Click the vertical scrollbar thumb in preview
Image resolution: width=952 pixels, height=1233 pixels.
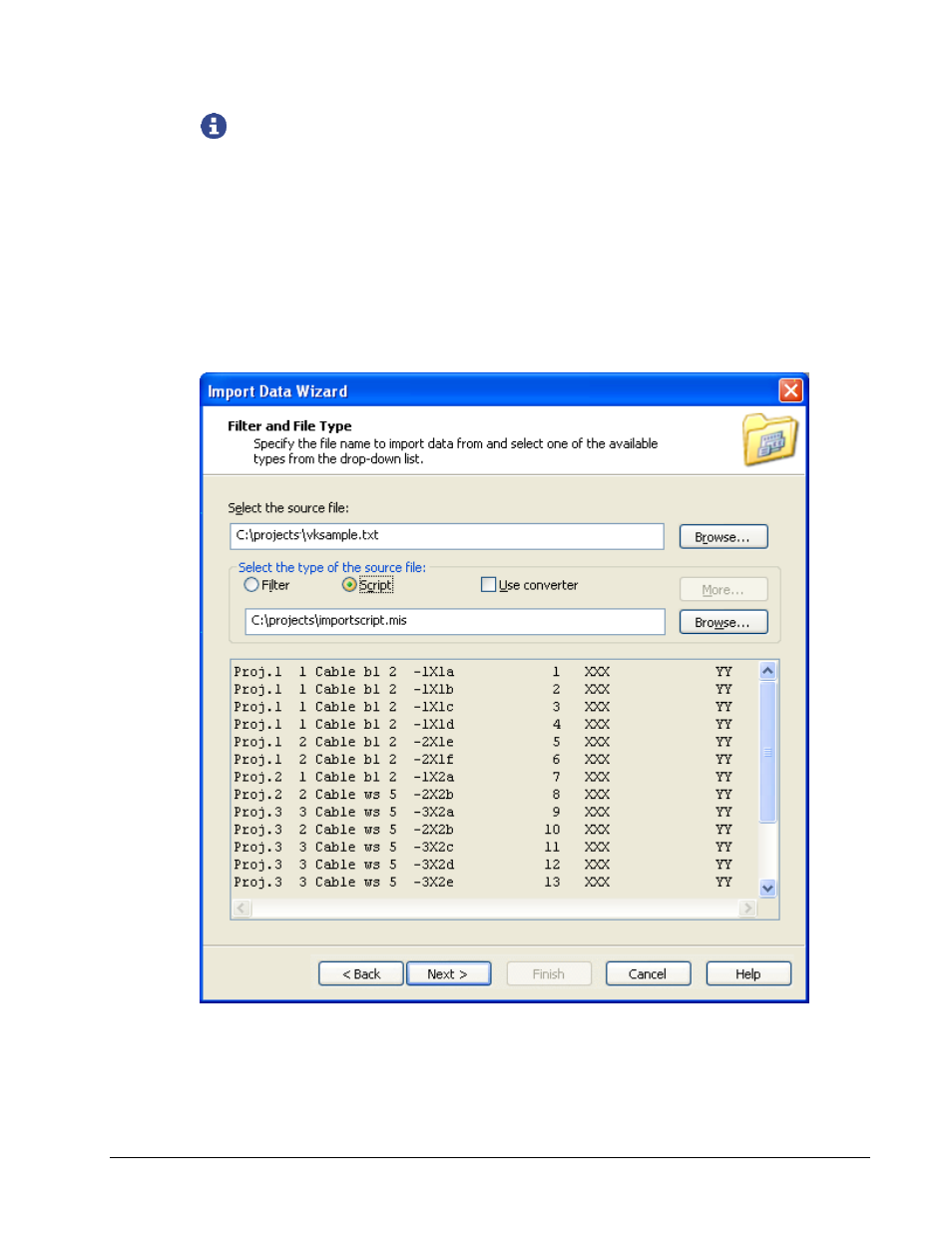click(x=767, y=752)
